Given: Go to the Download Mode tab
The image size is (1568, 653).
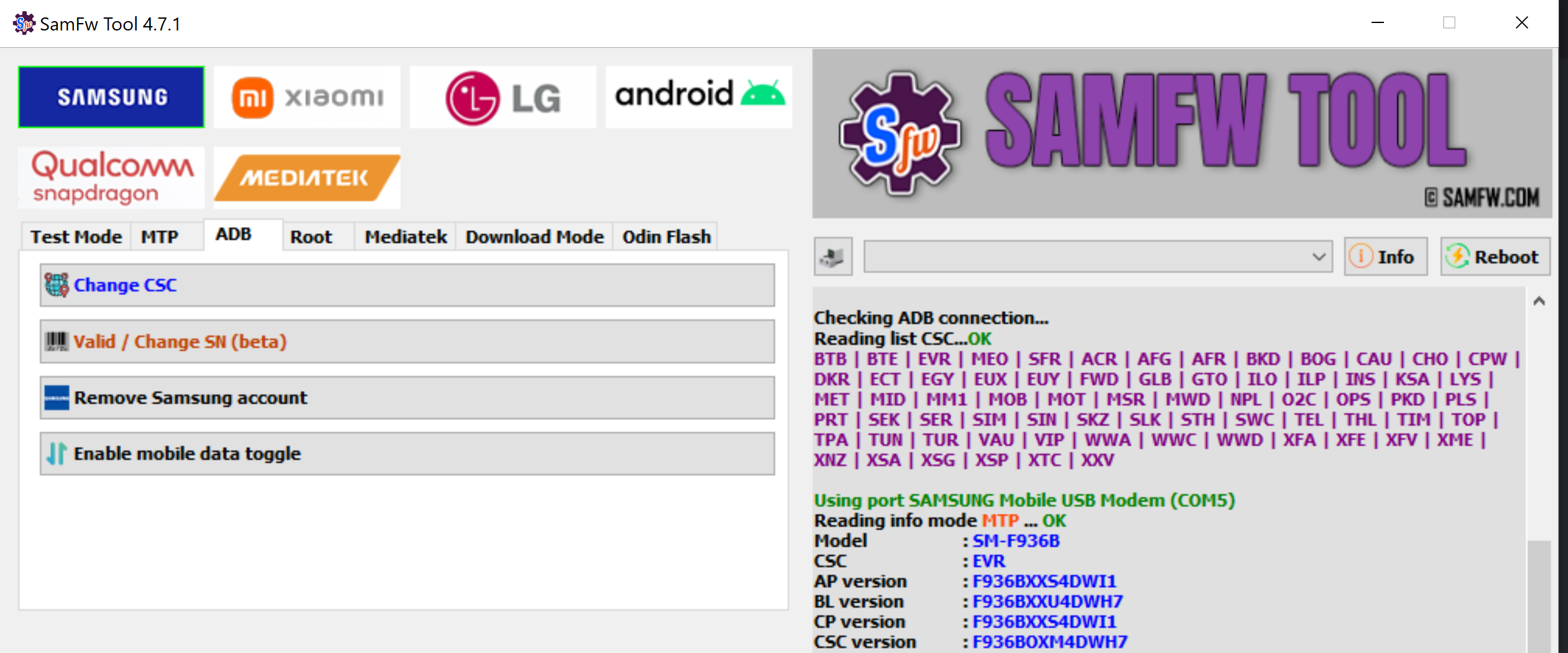Looking at the screenshot, I should (535, 237).
